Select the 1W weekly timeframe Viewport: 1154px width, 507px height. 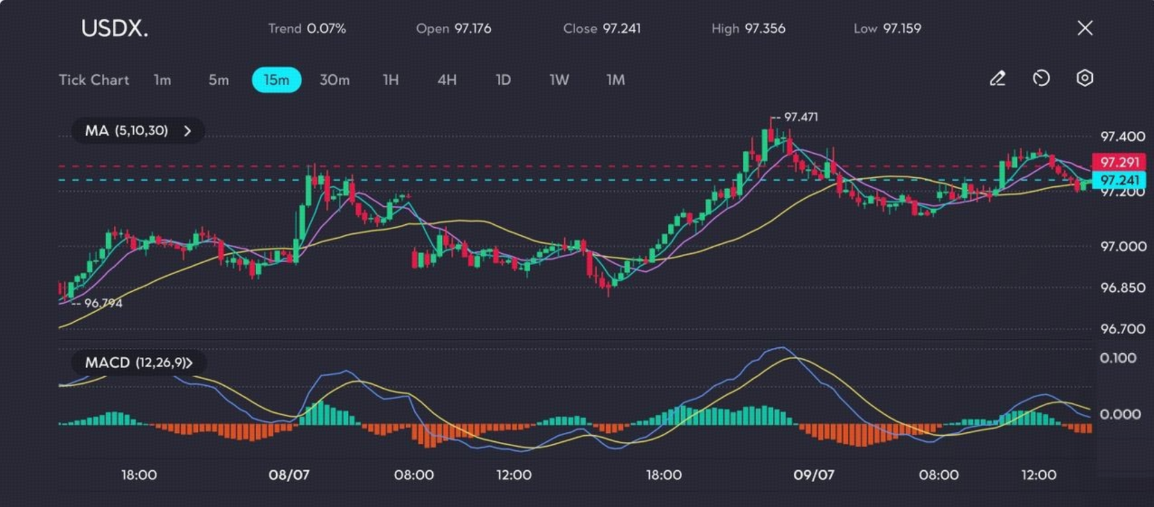click(x=559, y=80)
